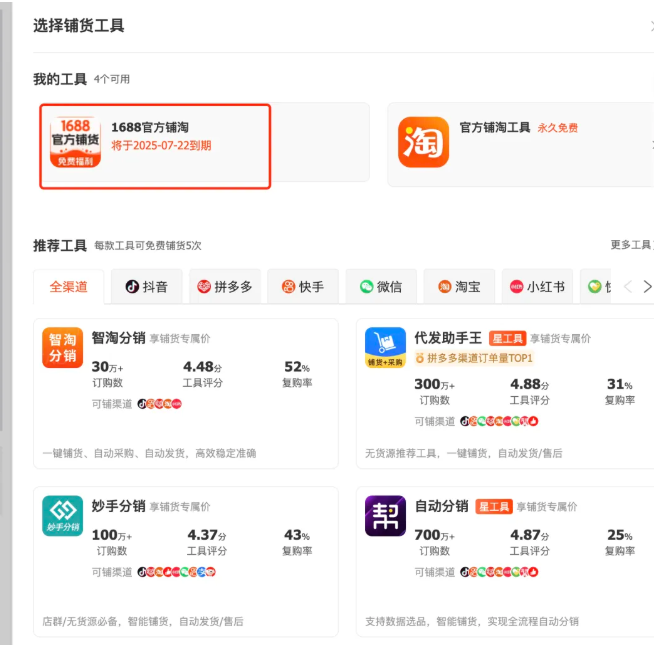Open the 更多工具 link
Image resolution: width=654 pixels, height=651 pixels.
click(x=631, y=245)
